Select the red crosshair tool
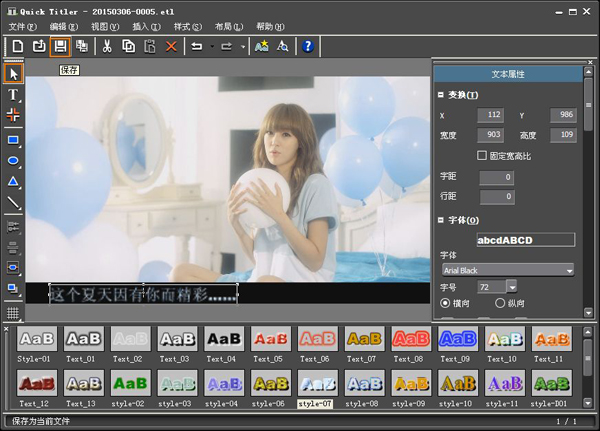Screen dimensions: 600x431 click(13, 114)
